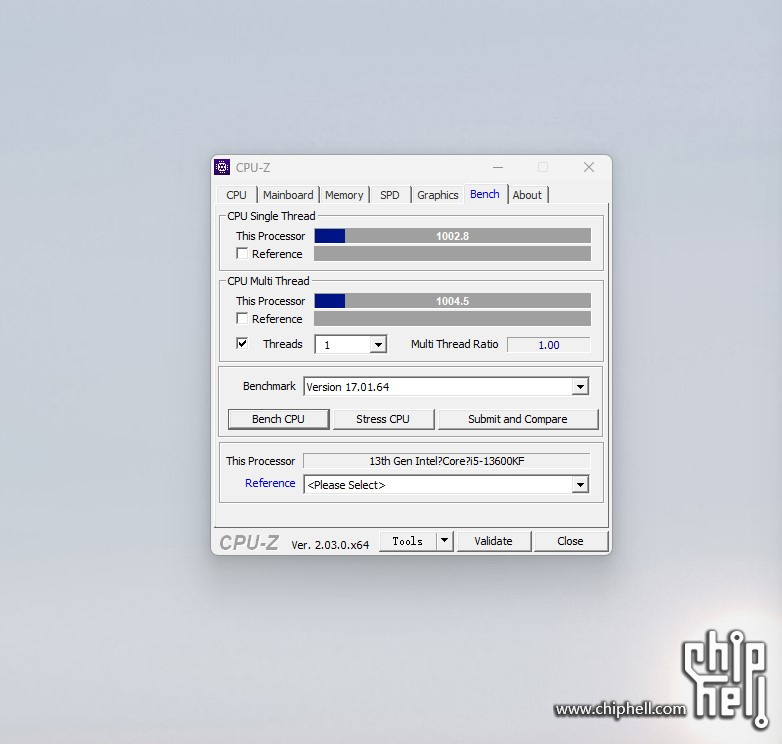Open the Graphics tab
The image size is (782, 744).
coord(437,195)
